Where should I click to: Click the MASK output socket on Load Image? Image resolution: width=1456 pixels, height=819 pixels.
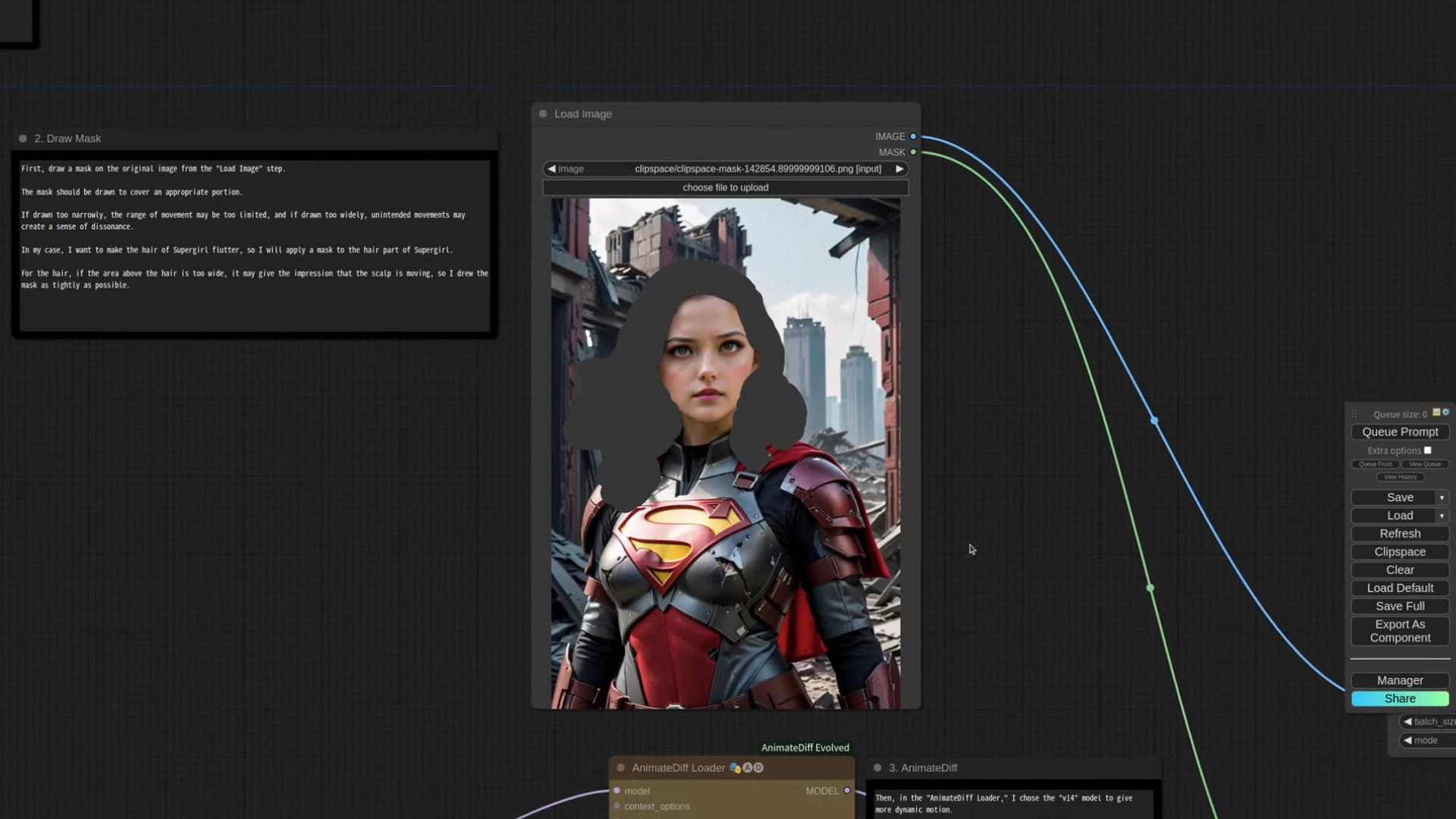click(913, 152)
